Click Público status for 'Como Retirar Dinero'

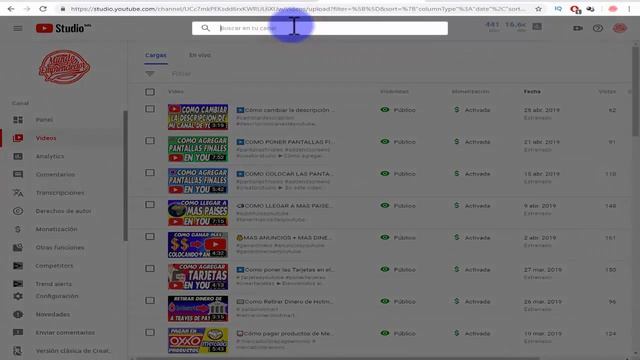pos(404,302)
